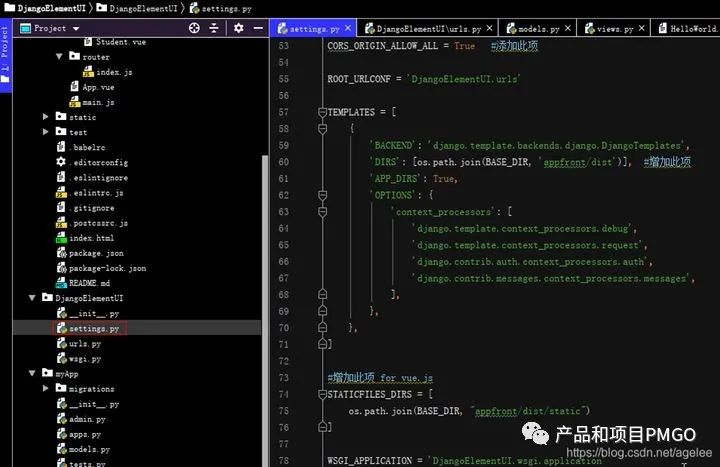Select __init__.py under DjangoElementUI
Image resolution: width=720 pixels, height=467 pixels.
tap(88, 313)
